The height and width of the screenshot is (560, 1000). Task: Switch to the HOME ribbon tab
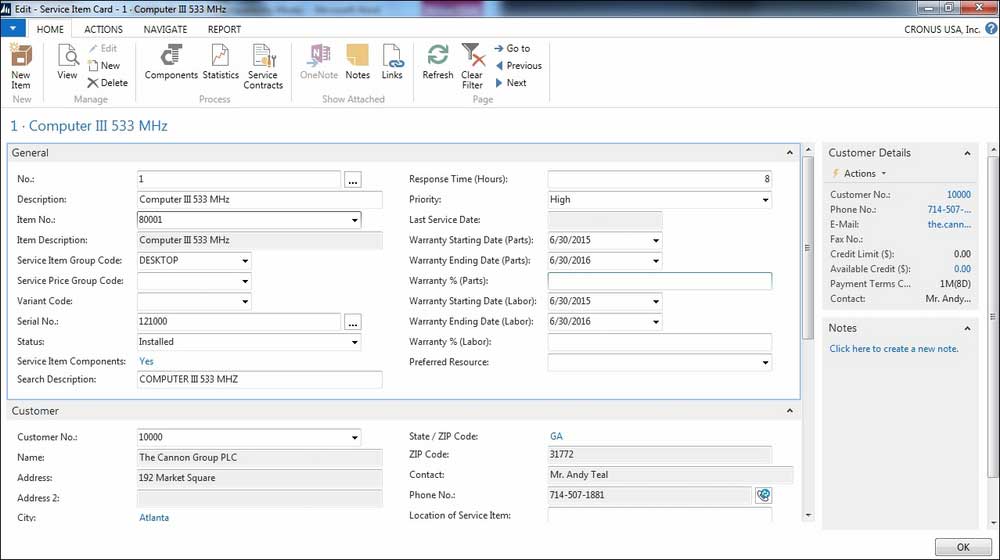(50, 29)
